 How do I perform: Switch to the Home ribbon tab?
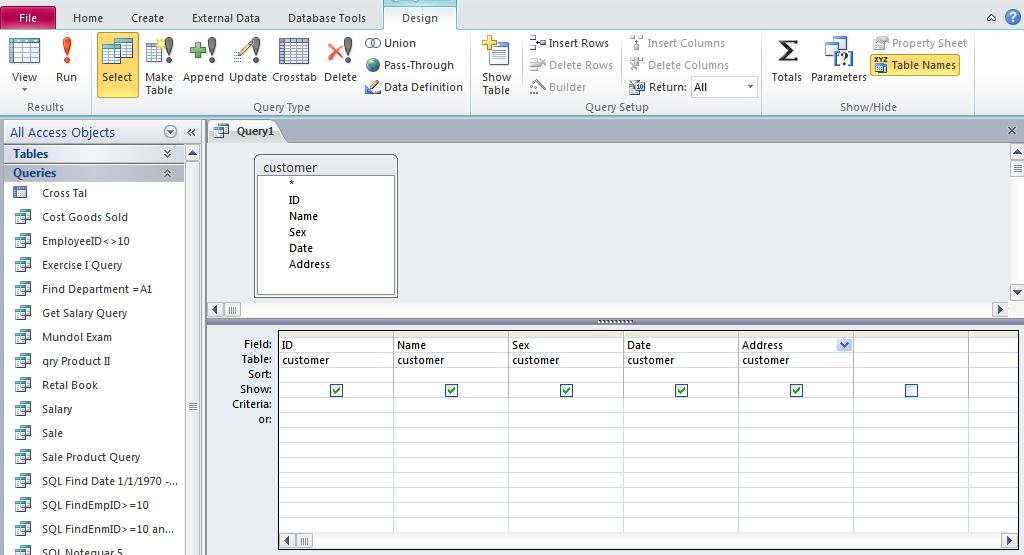coord(88,18)
